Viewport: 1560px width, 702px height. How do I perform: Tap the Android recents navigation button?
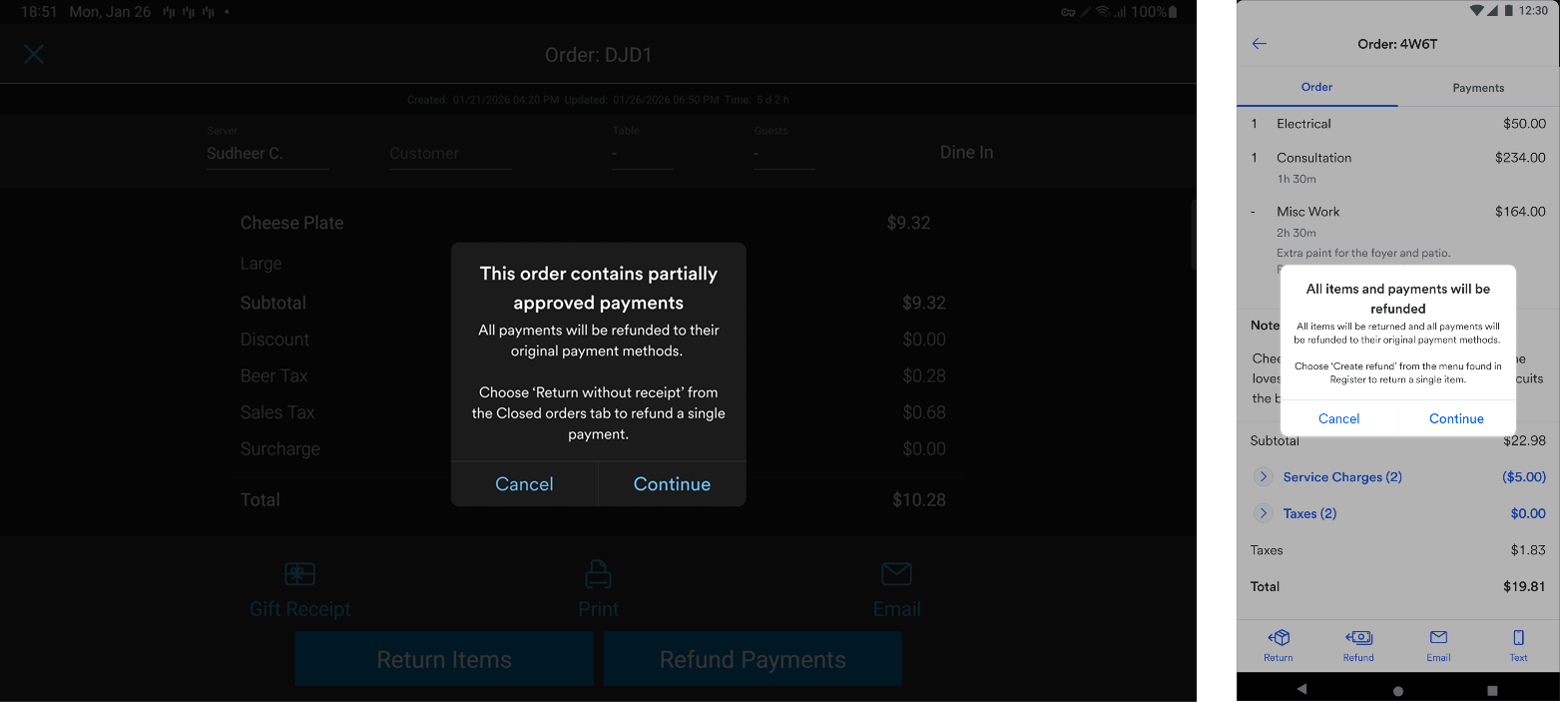(1492, 690)
